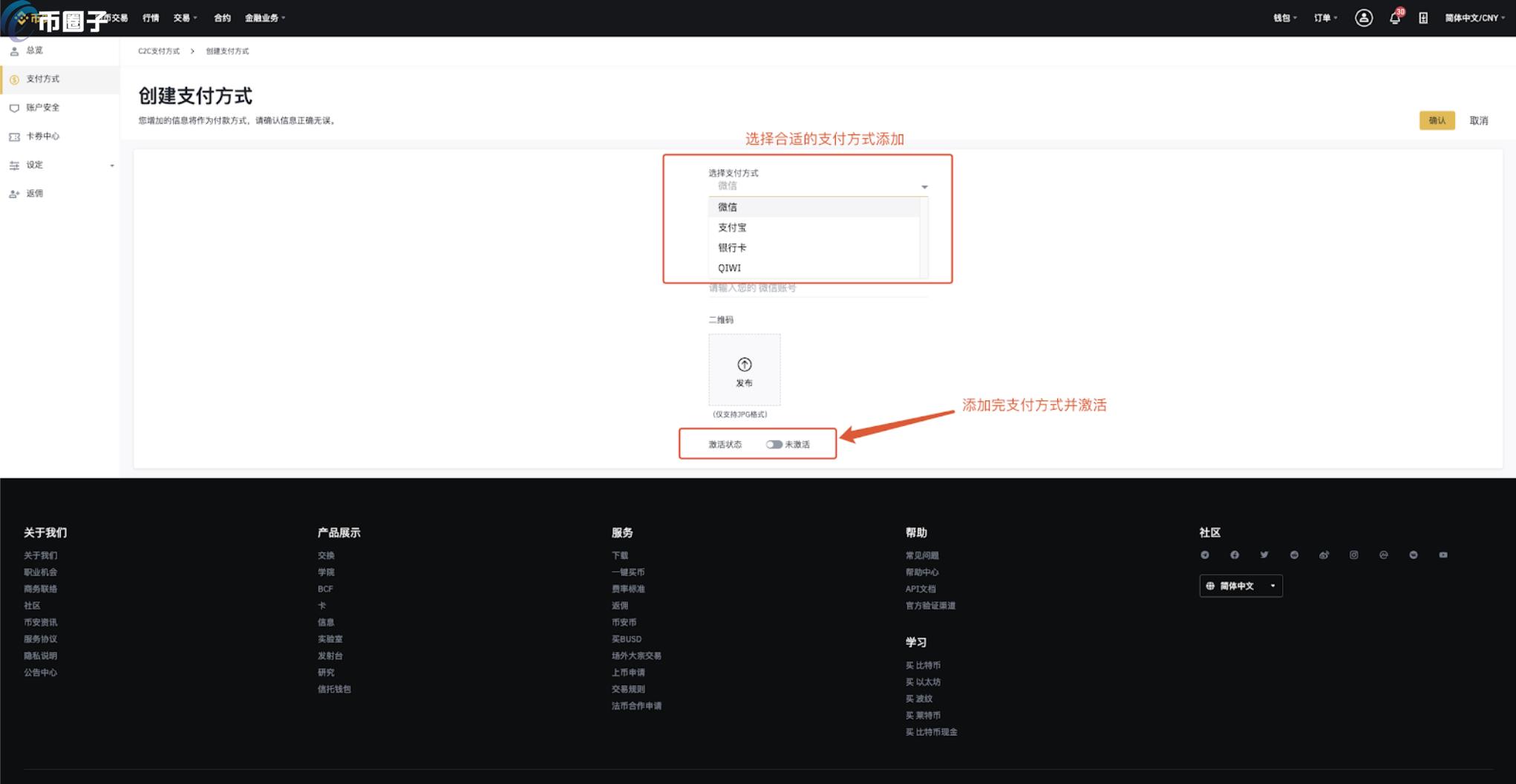Open footer link 实验室
Screen dimensions: 1516x784
330,639
